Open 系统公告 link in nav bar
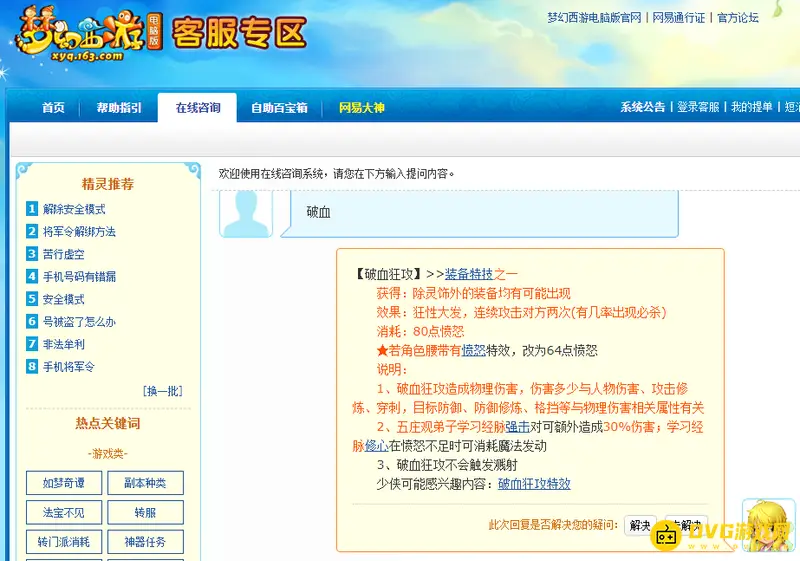800x561 pixels. 643,107
